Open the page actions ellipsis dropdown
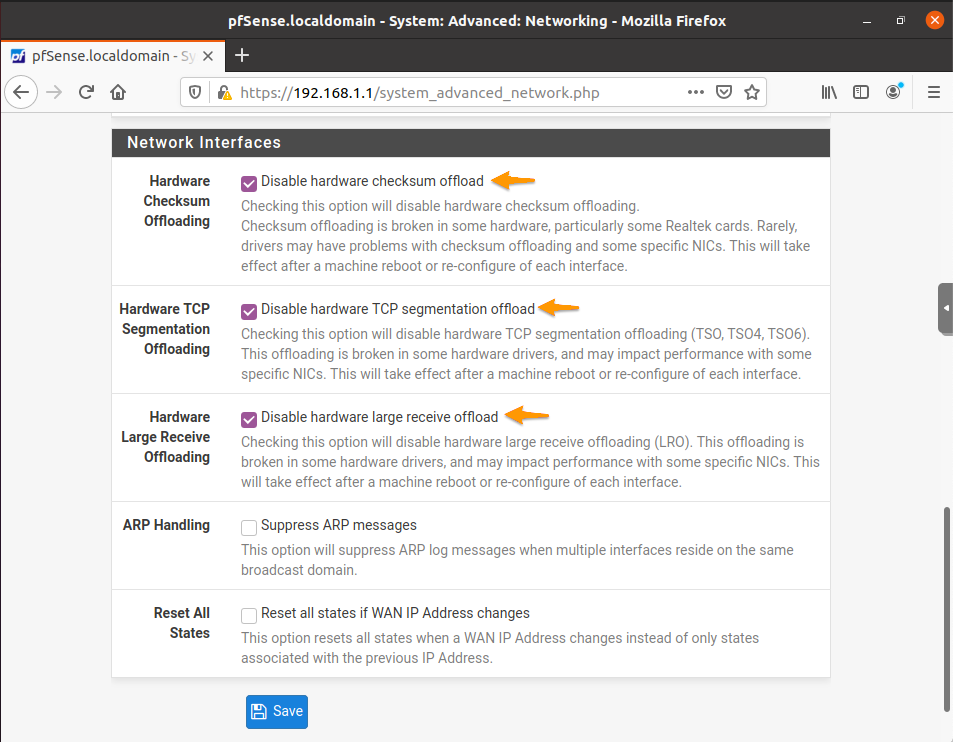 coord(695,91)
